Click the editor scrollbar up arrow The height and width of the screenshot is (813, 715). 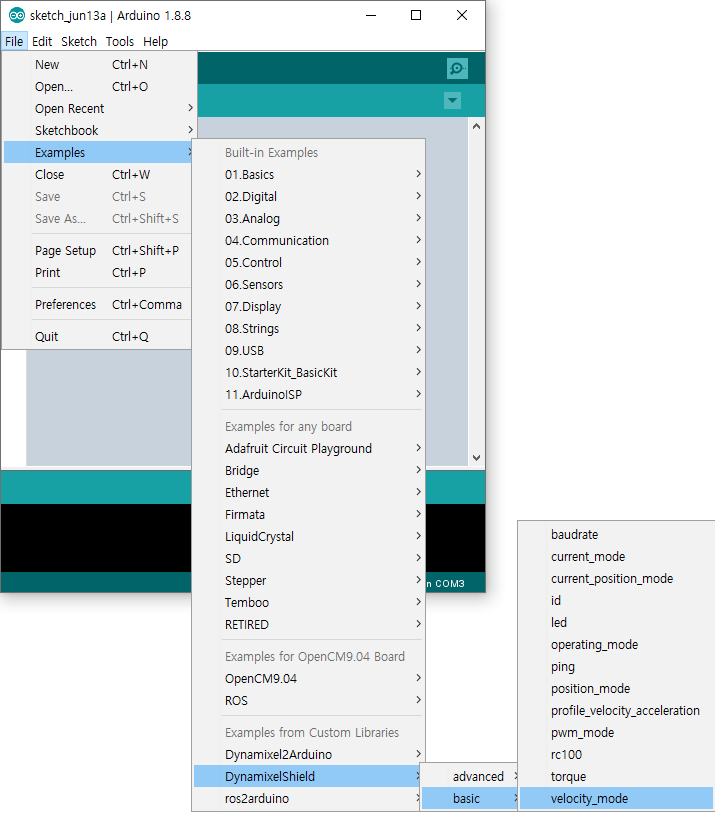(x=476, y=127)
